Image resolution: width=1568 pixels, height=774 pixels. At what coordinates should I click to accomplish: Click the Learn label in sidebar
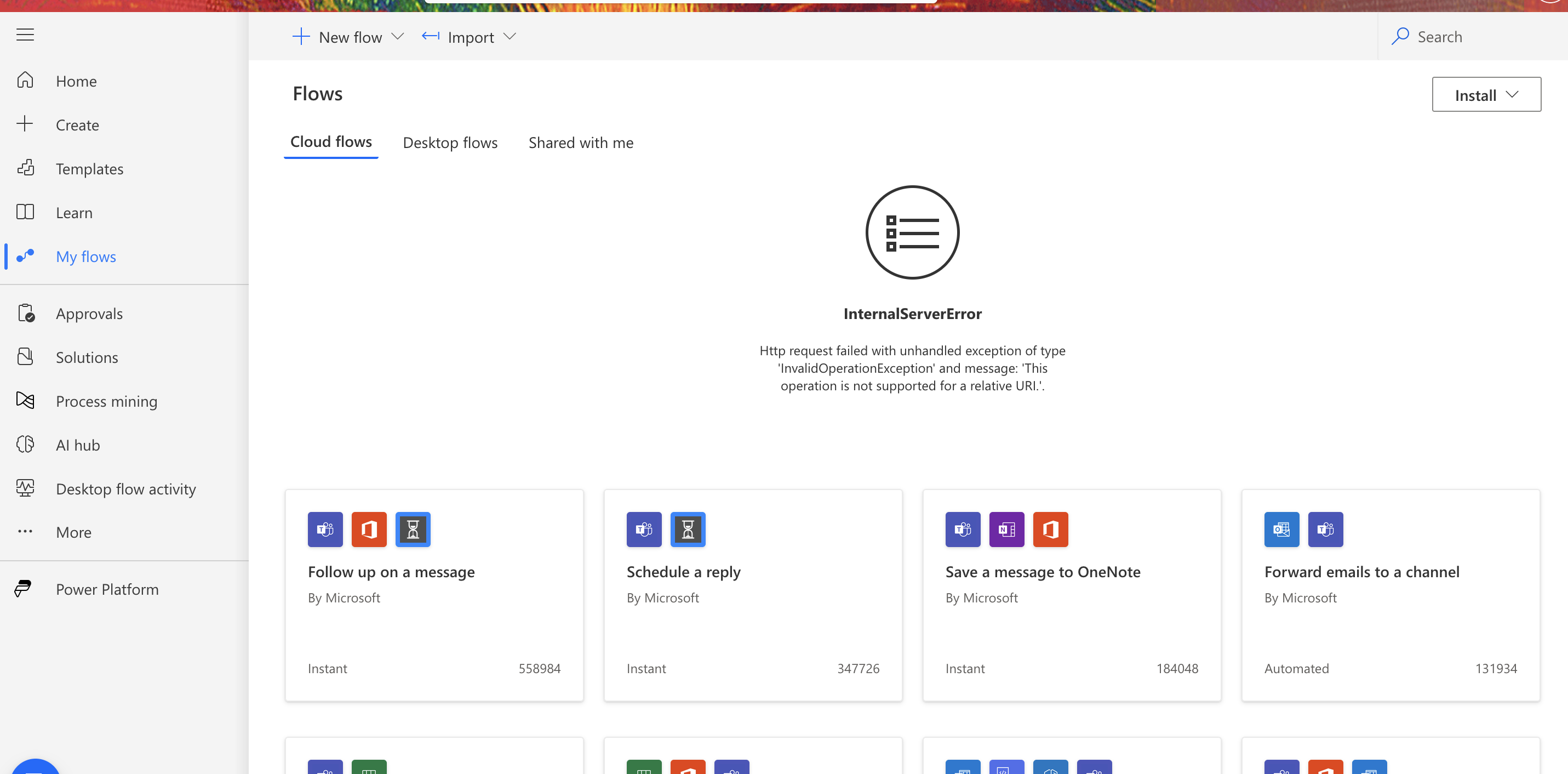(x=75, y=213)
